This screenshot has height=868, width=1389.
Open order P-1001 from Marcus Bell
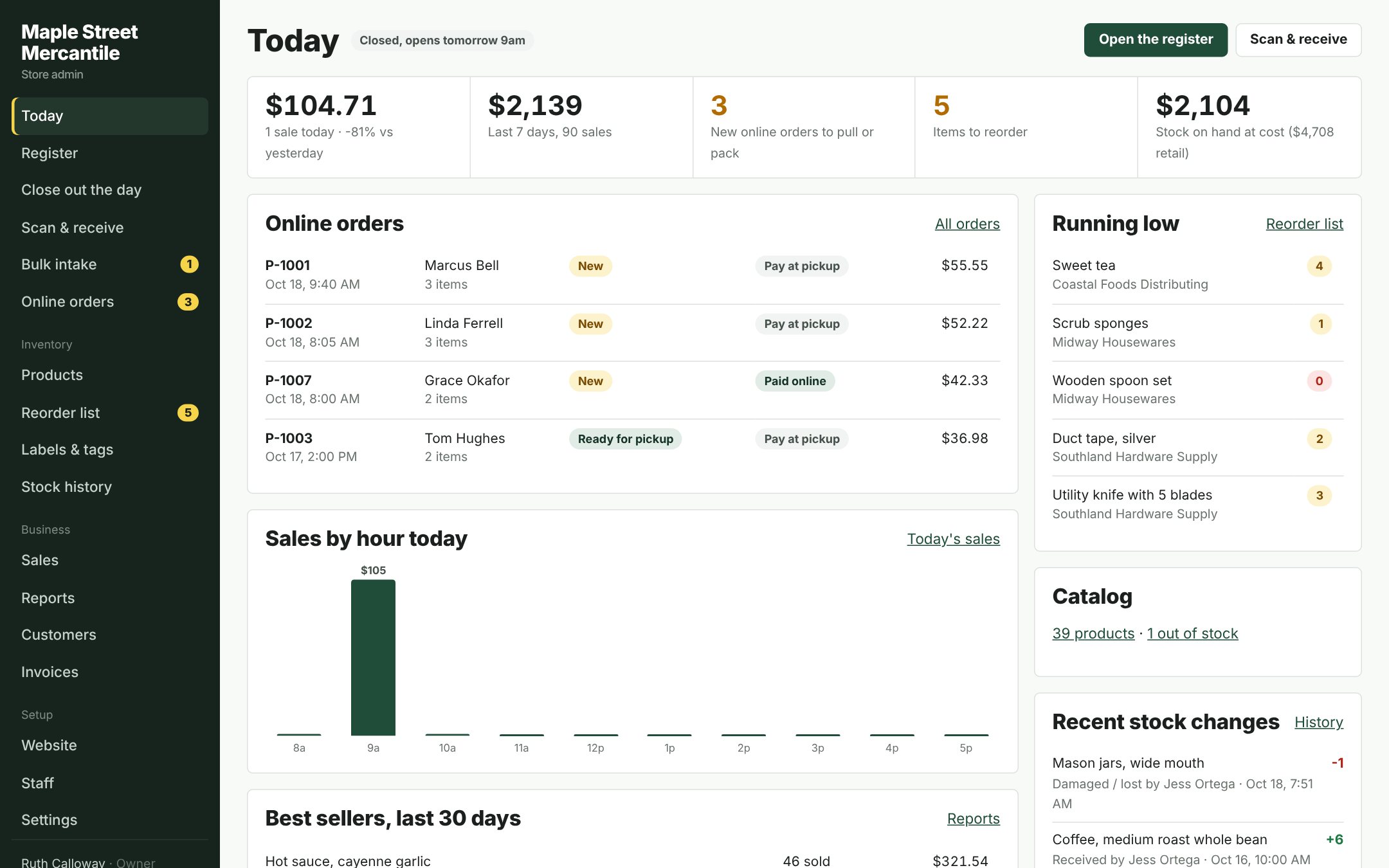[632, 275]
